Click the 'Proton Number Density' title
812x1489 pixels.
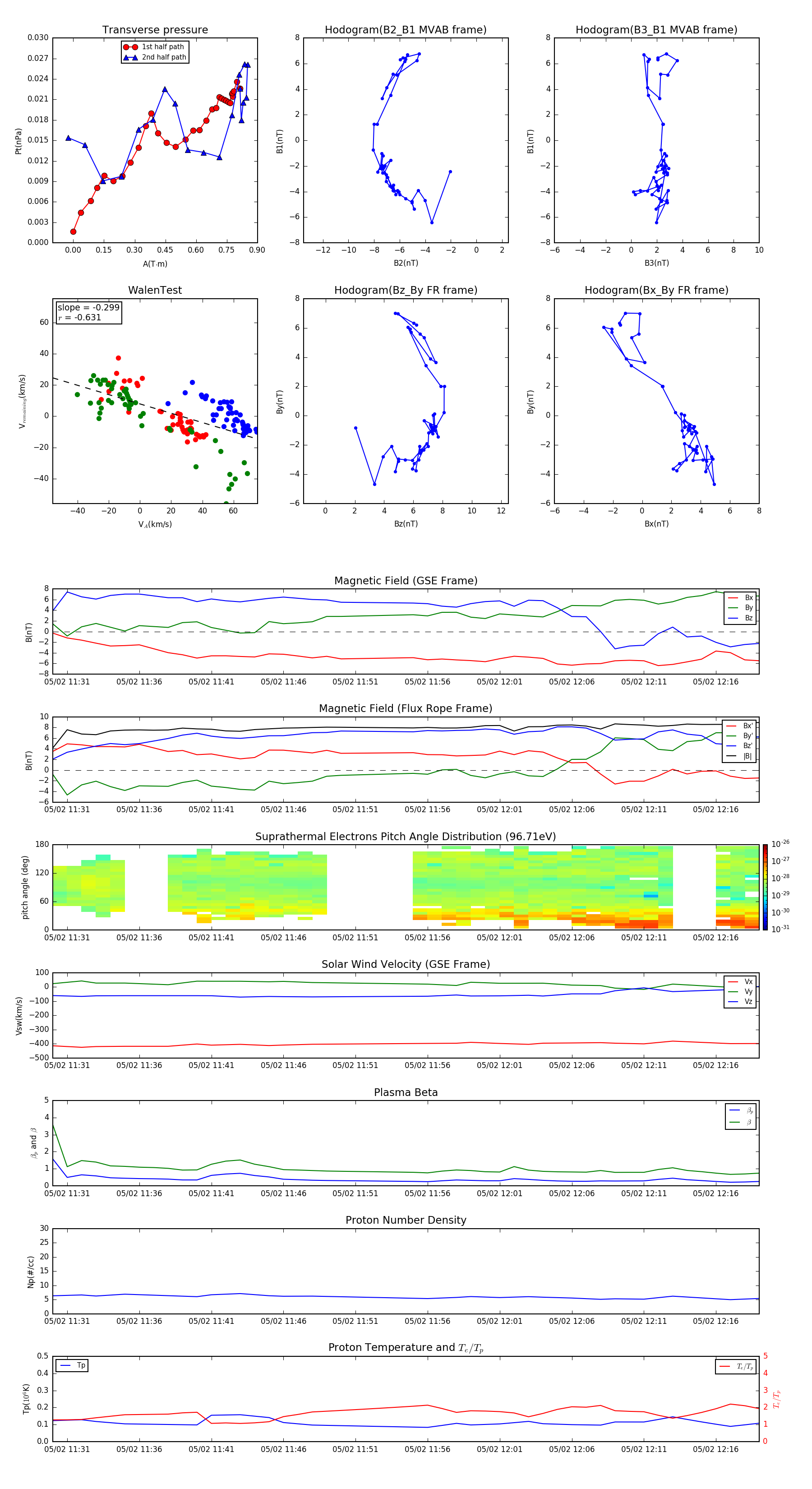coord(406,1220)
